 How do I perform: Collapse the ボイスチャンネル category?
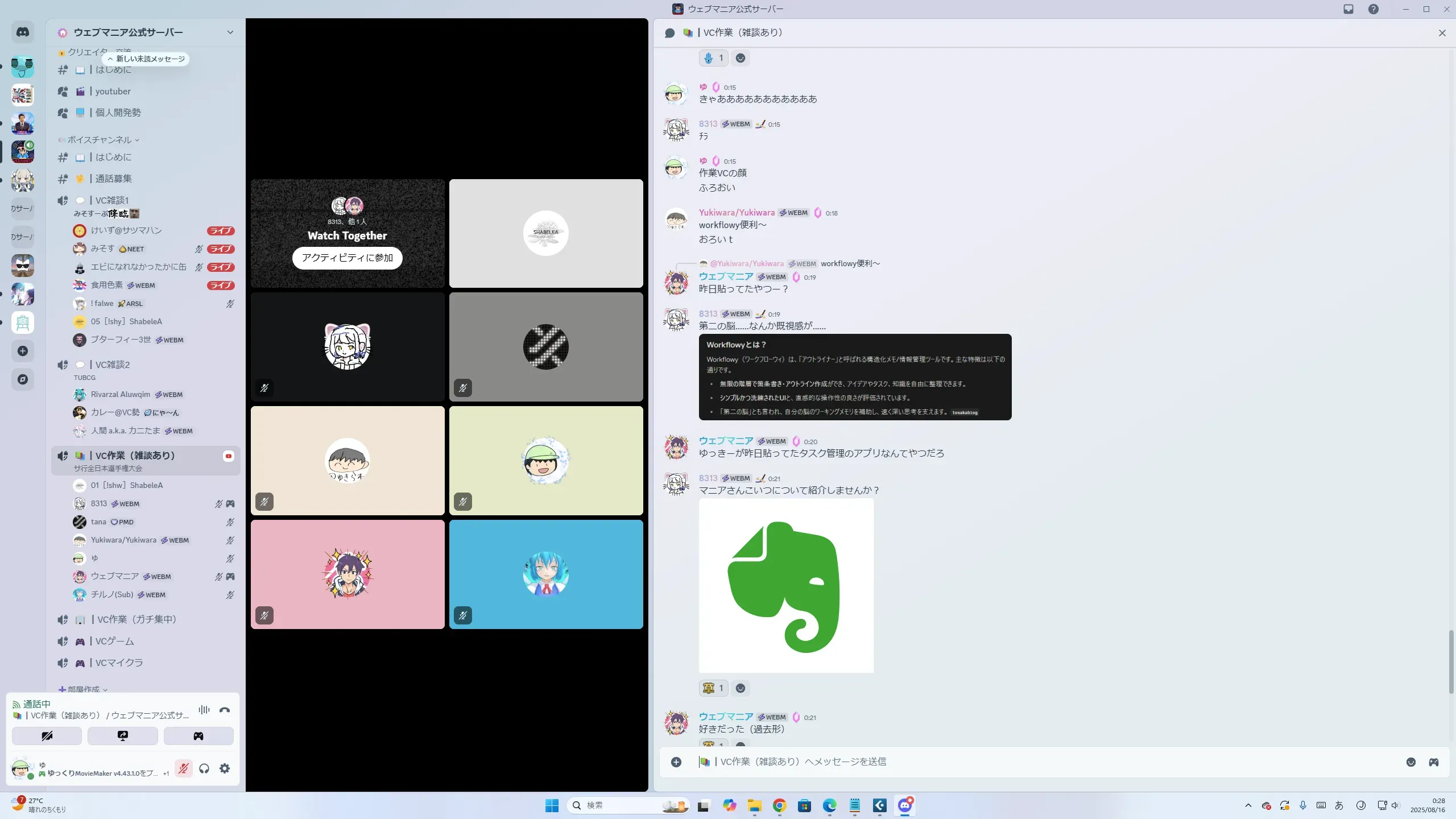tap(100, 140)
